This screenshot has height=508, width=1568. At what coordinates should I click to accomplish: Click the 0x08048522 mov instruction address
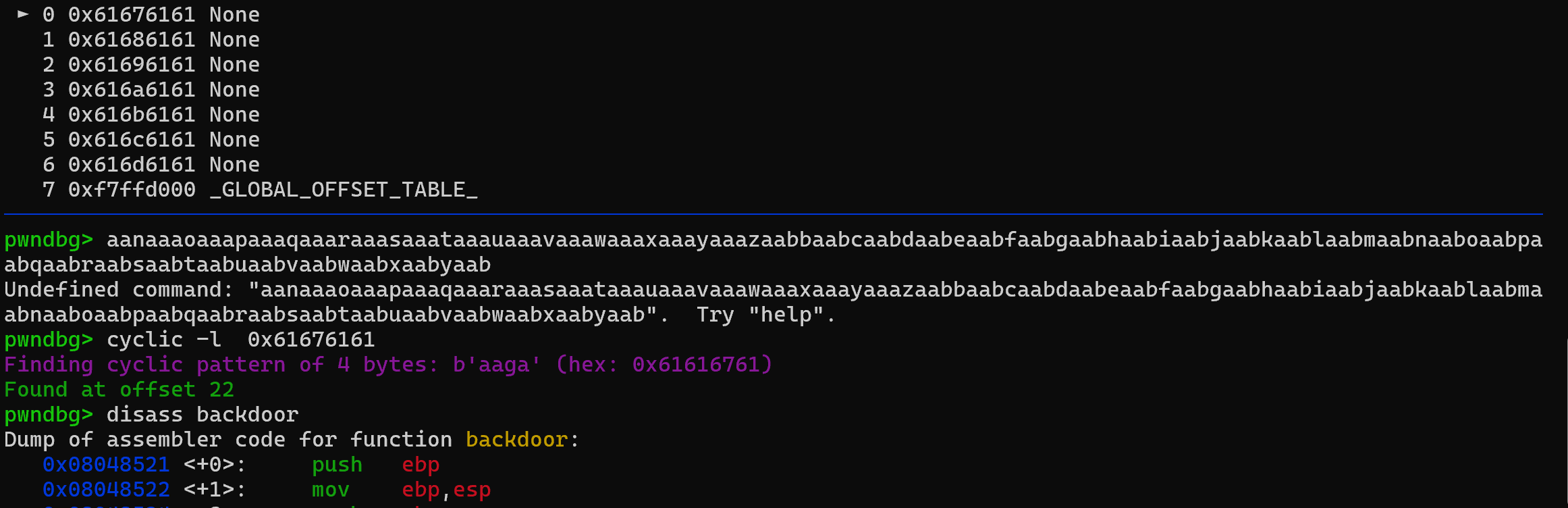point(106,490)
